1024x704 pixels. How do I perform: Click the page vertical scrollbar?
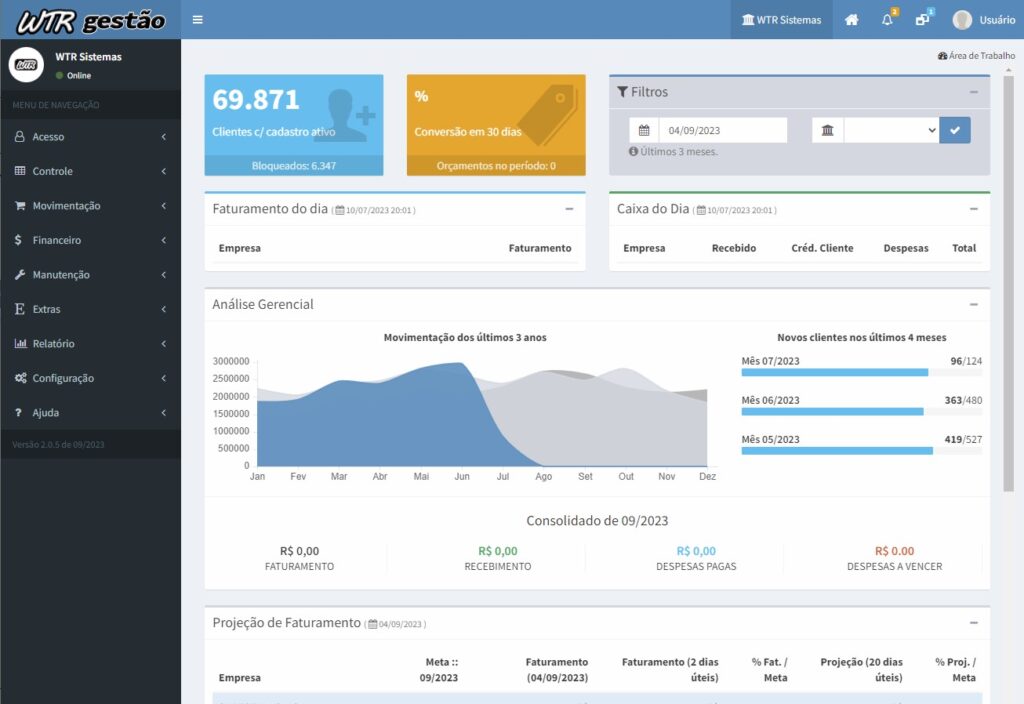tap(1009, 284)
